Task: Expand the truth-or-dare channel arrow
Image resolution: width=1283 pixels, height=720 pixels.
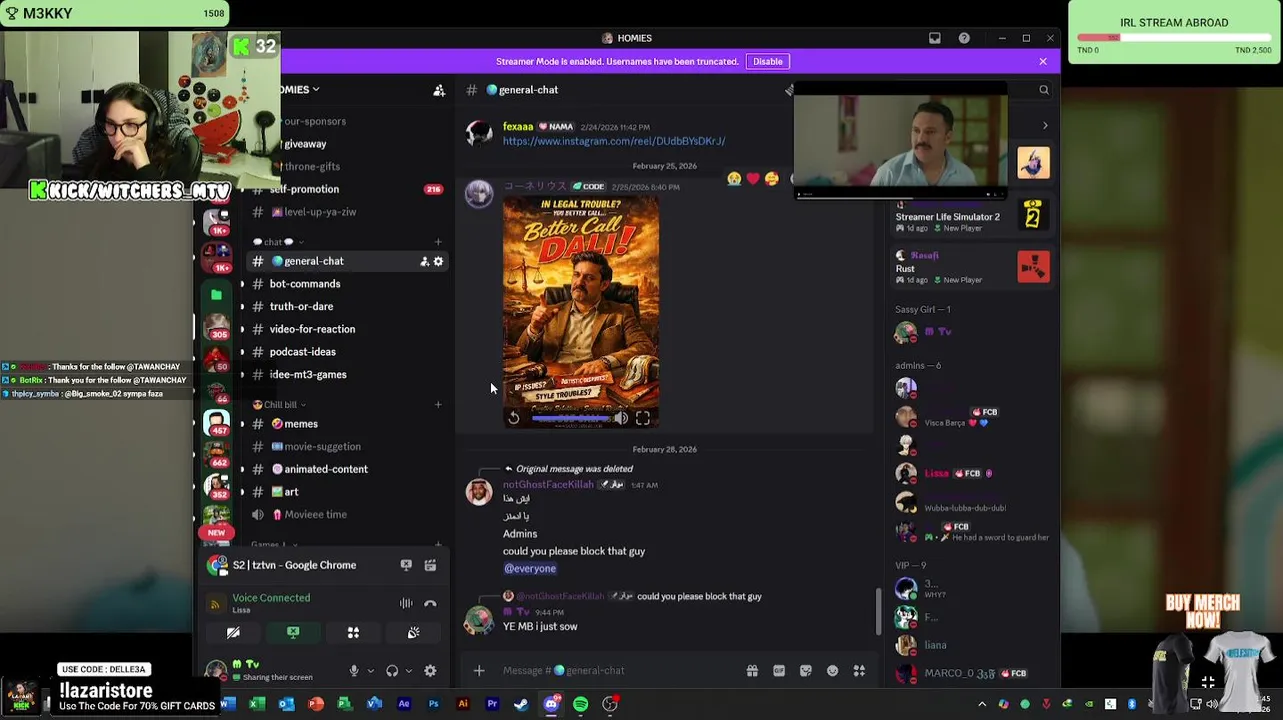Action: coord(242,307)
